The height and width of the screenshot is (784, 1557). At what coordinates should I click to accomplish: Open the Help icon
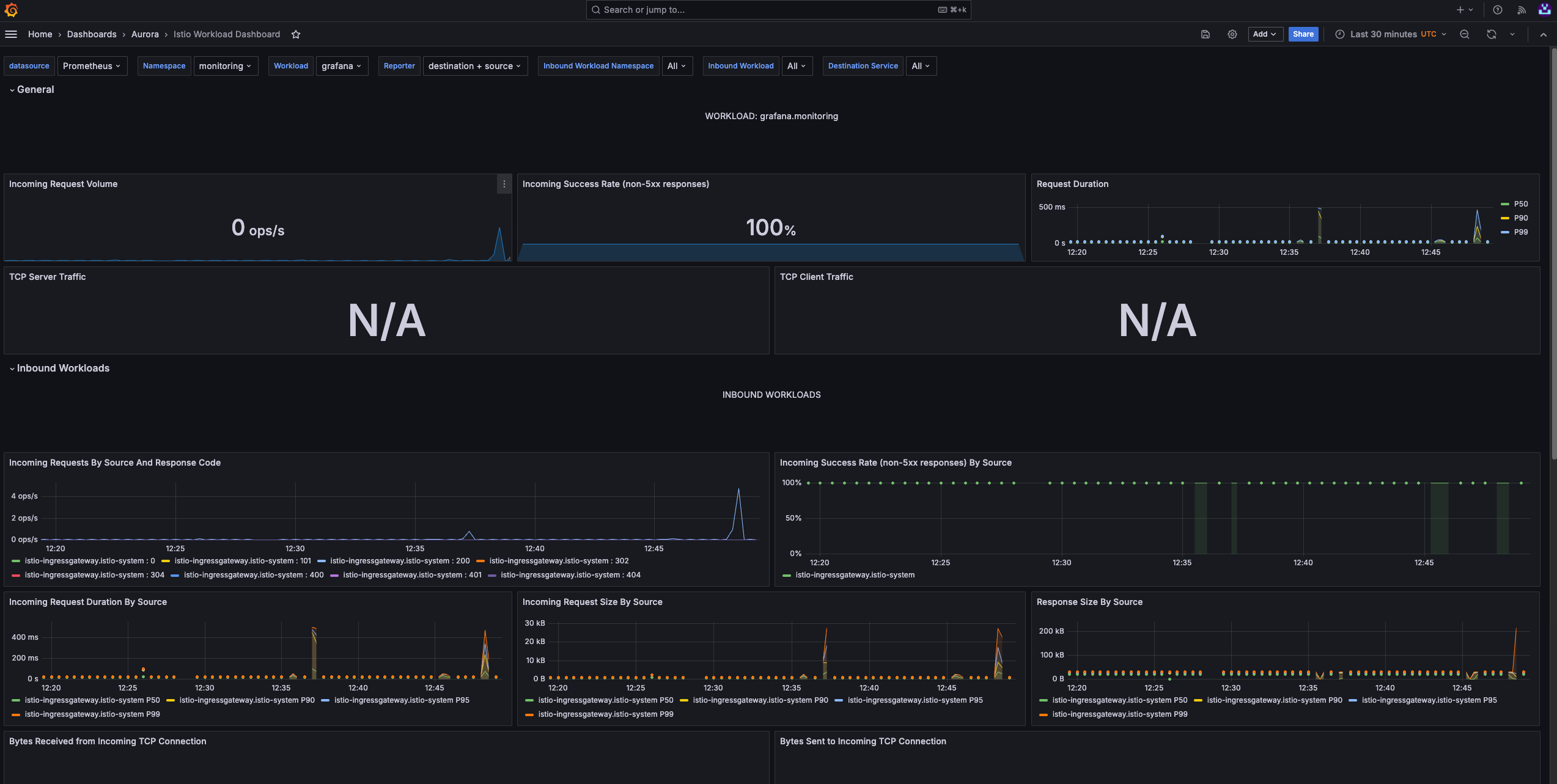[1497, 9]
